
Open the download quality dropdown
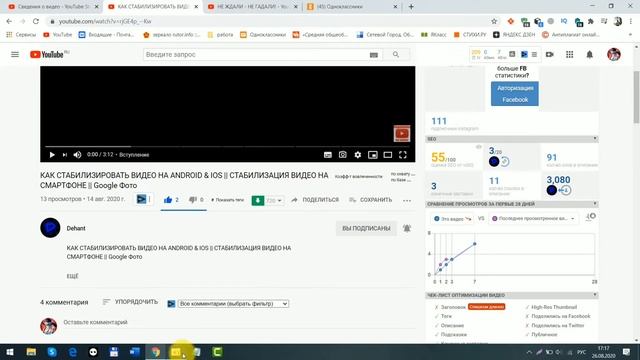coord(274,200)
